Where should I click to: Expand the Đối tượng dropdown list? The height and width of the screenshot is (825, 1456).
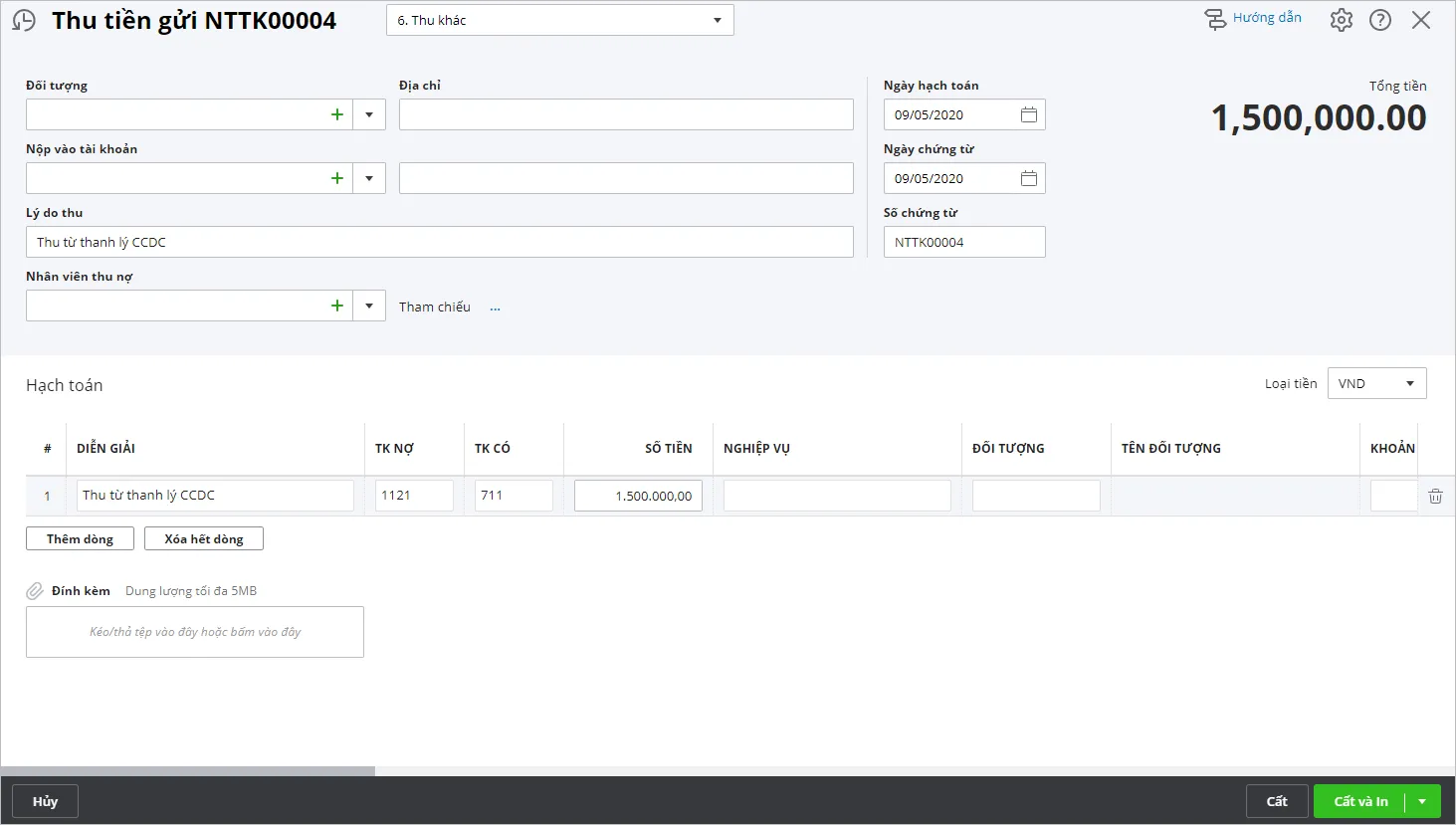tap(369, 114)
